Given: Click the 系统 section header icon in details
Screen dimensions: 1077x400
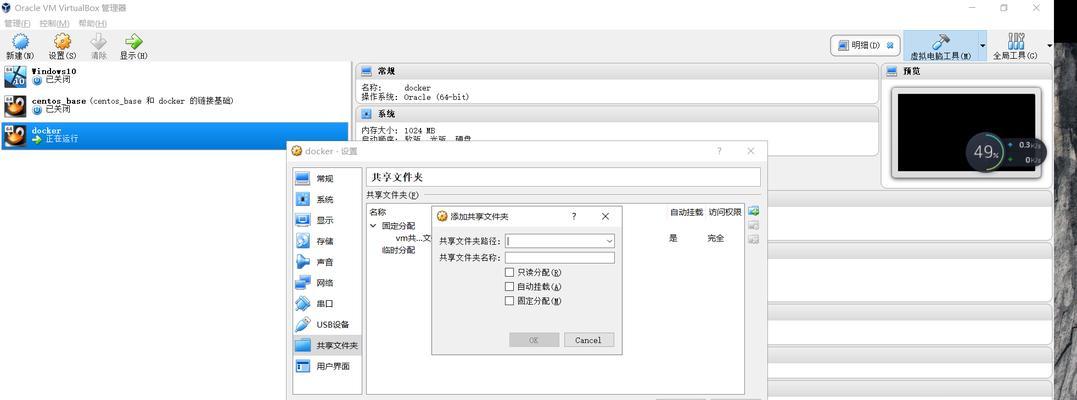Looking at the screenshot, I should pyautogui.click(x=366, y=114).
